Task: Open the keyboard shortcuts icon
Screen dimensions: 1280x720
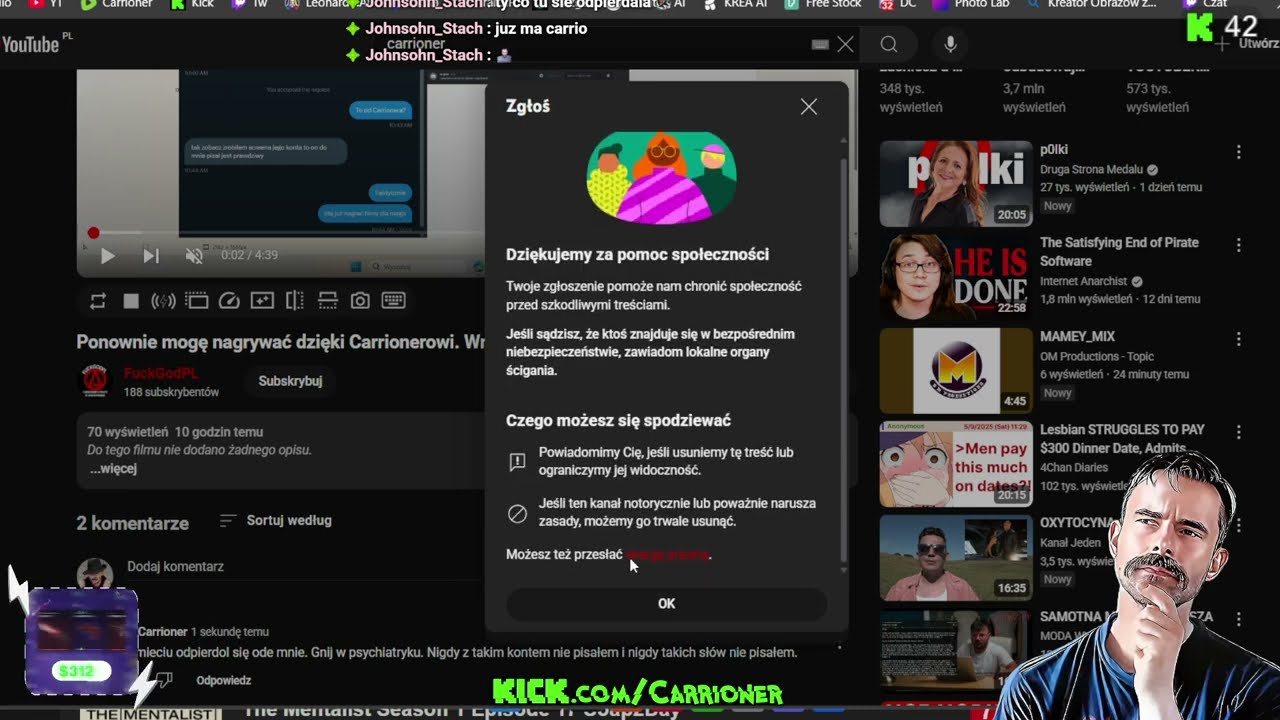Action: point(393,301)
